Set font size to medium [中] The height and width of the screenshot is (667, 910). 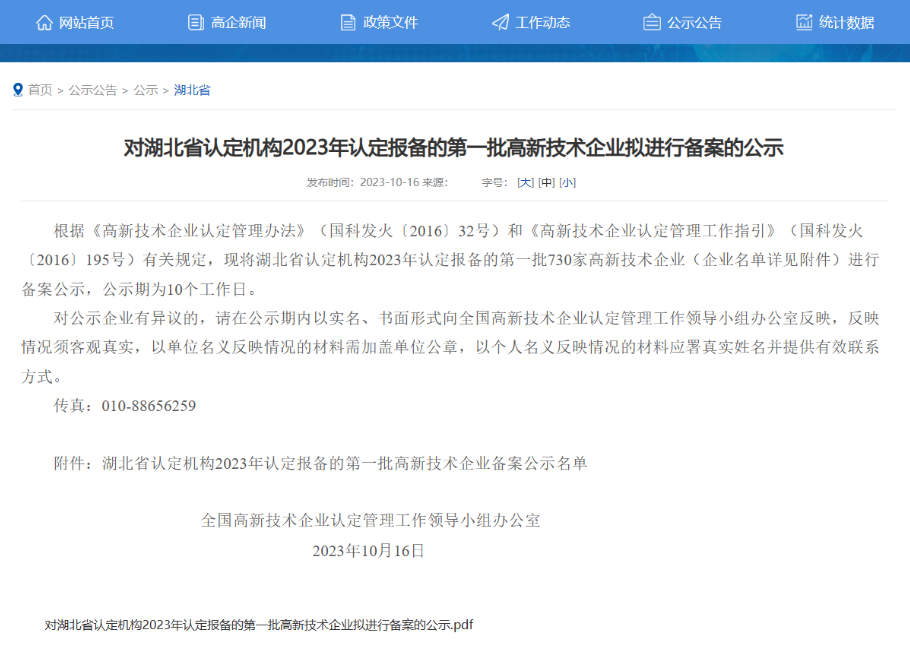tap(546, 182)
